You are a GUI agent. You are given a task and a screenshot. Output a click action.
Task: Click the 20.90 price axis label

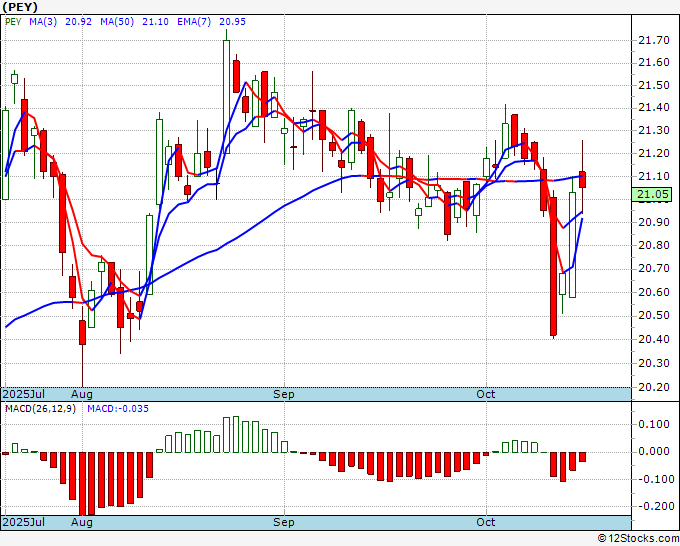654,222
